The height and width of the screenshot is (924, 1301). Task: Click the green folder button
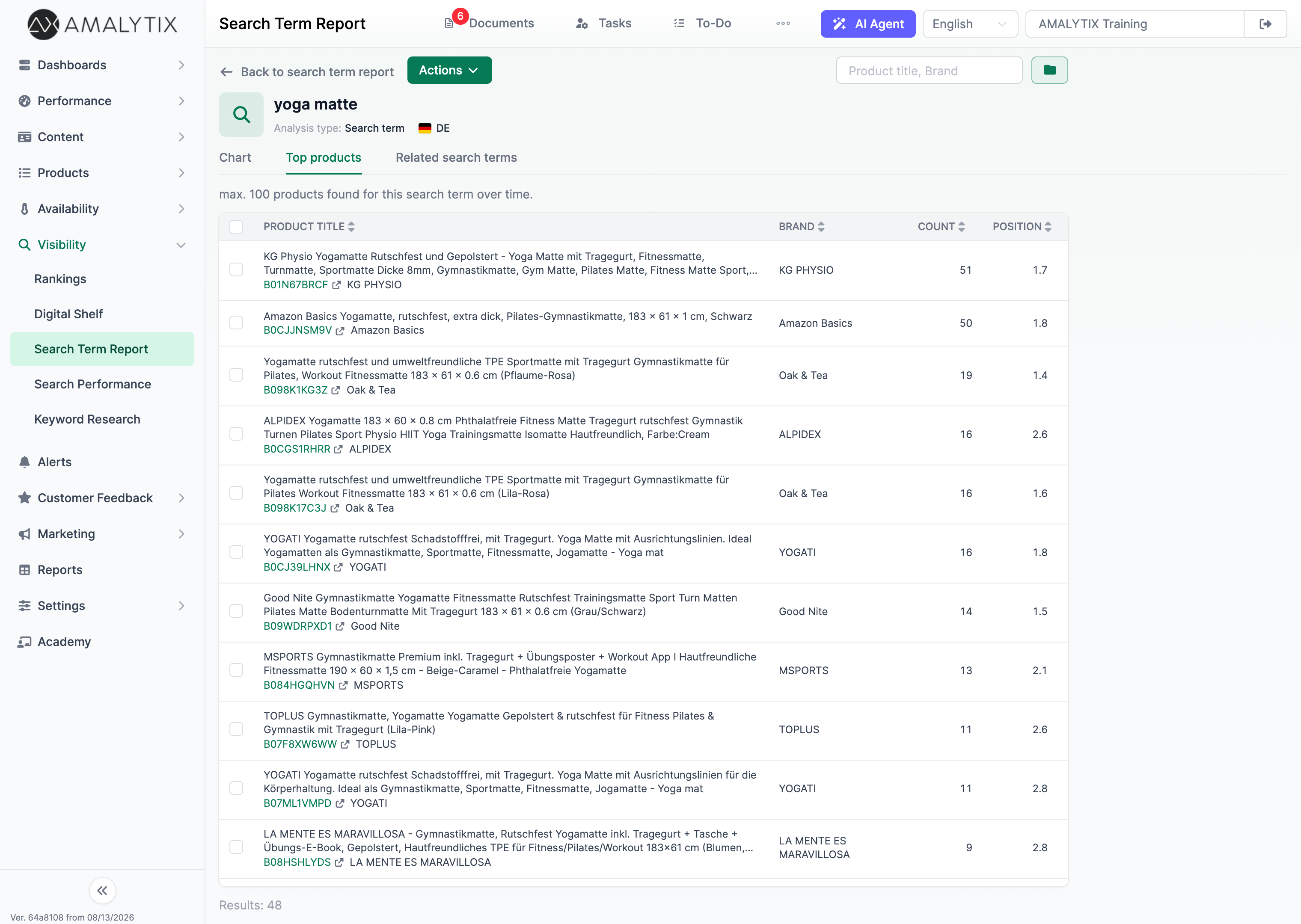pos(1049,70)
